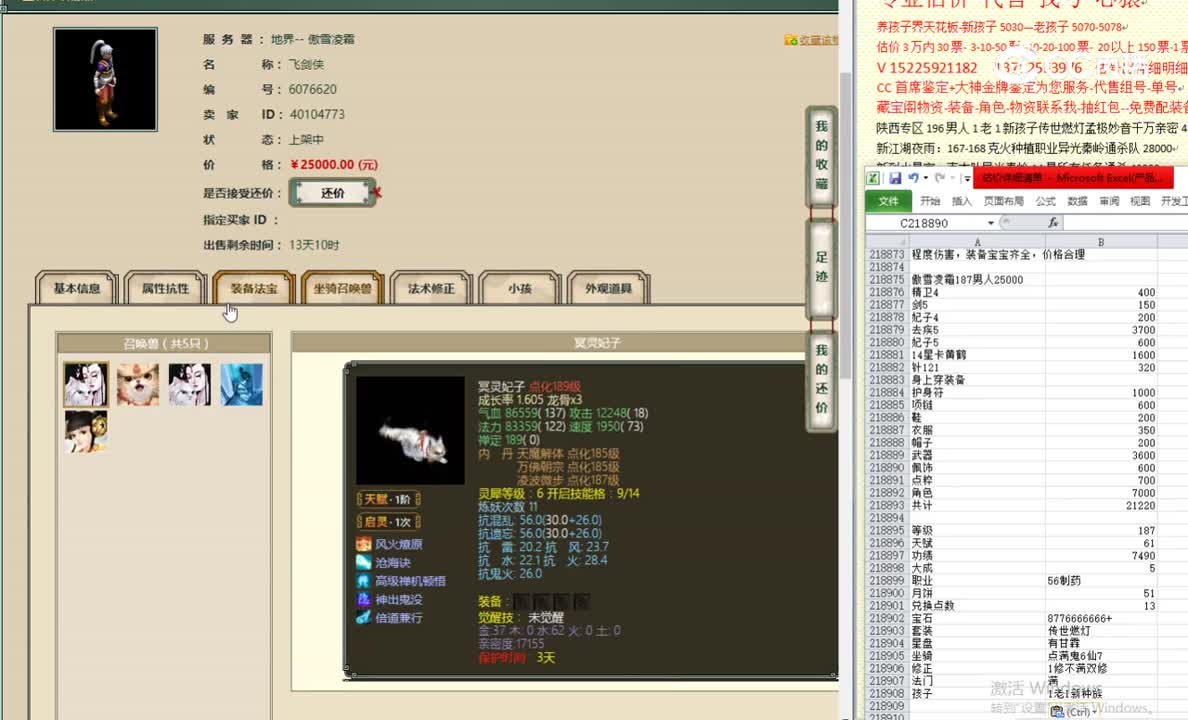Click the 风火燎原 skill icon
Image resolution: width=1188 pixels, height=720 pixels.
[x=363, y=544]
